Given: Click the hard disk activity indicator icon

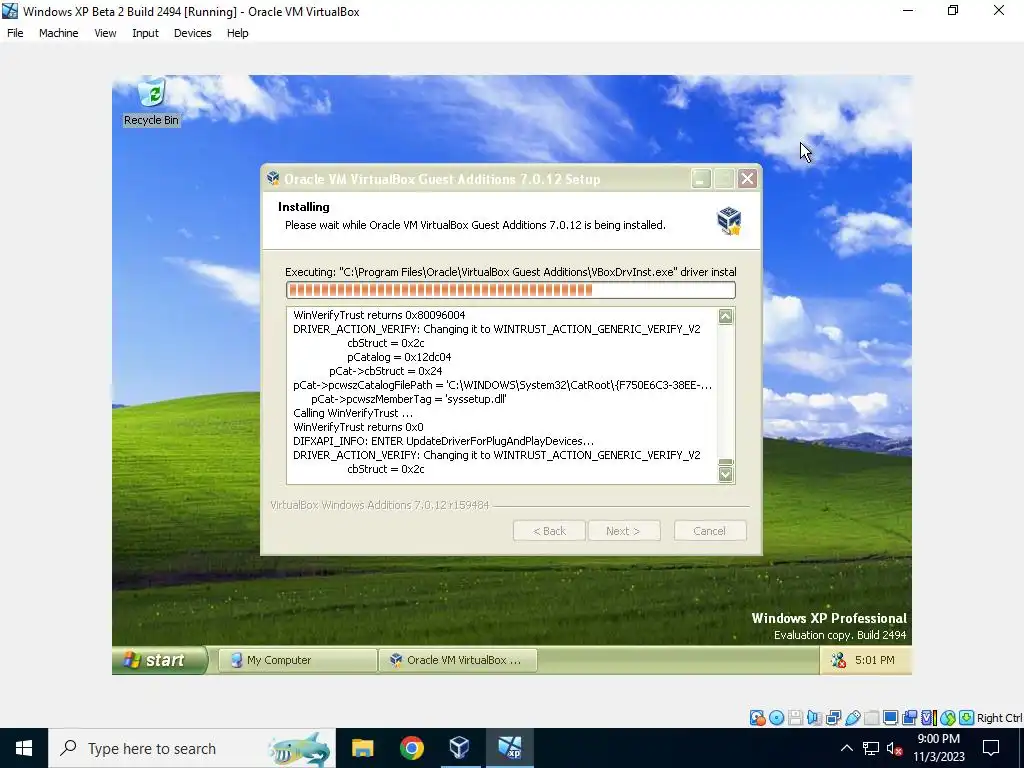Looking at the screenshot, I should coord(758,718).
